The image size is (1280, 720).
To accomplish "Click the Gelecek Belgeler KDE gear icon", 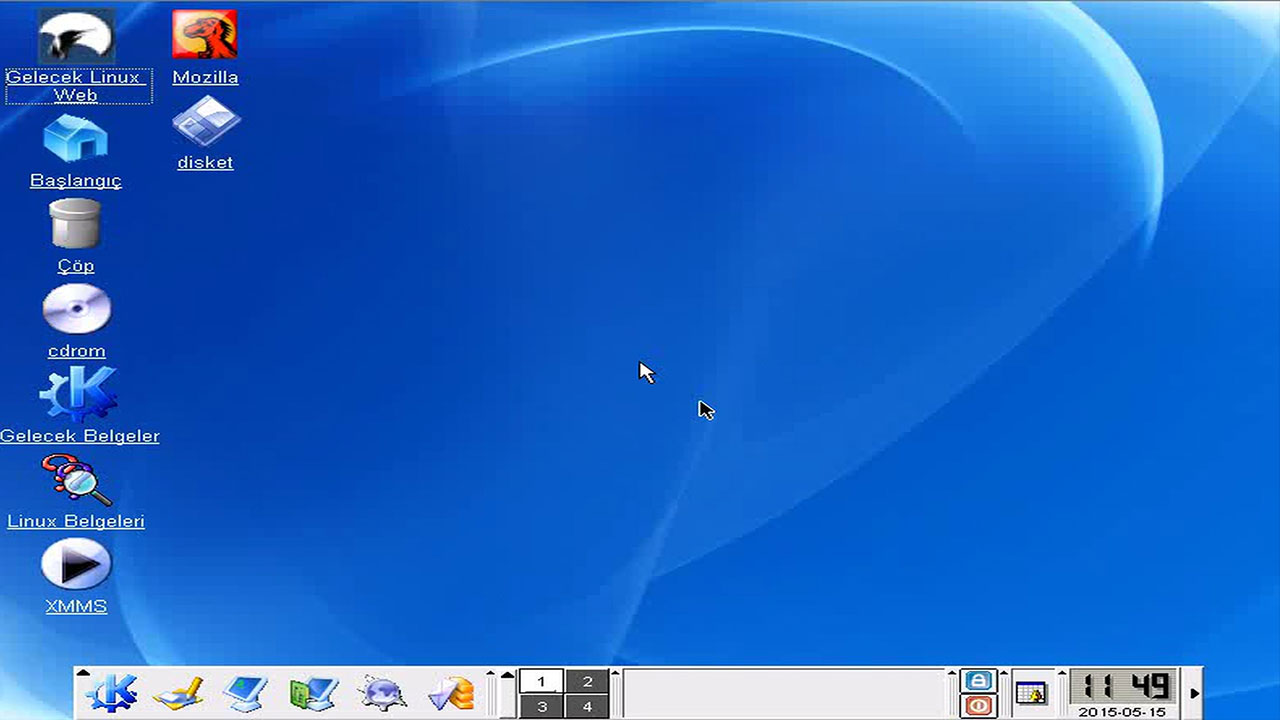I will click(x=78, y=394).
